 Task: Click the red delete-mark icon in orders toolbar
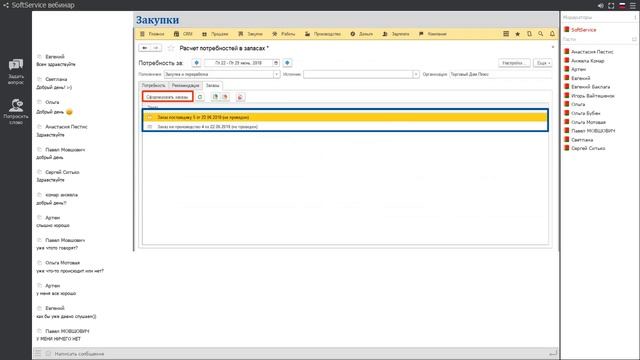click(240, 97)
